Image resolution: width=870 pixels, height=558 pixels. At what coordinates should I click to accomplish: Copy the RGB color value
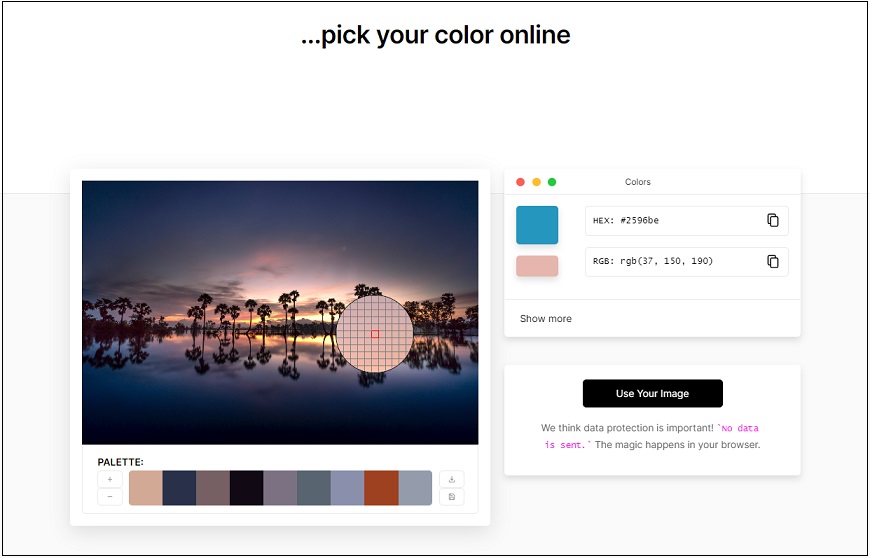772,261
